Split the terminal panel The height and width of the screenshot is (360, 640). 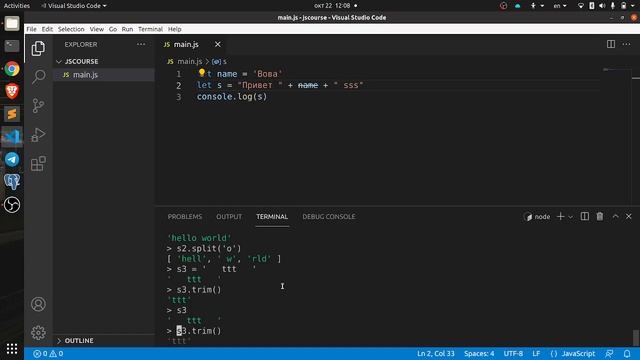[x=584, y=216]
